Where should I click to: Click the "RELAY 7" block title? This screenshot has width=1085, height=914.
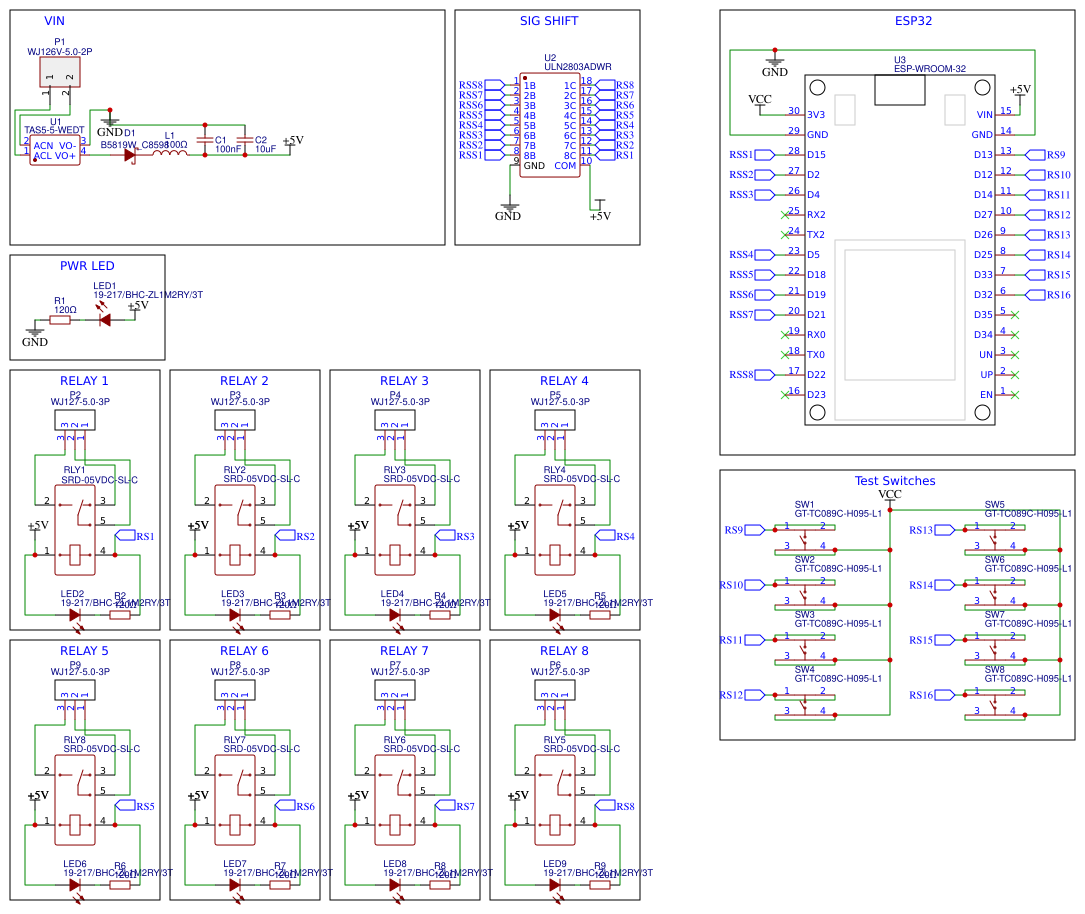pyautogui.click(x=404, y=650)
